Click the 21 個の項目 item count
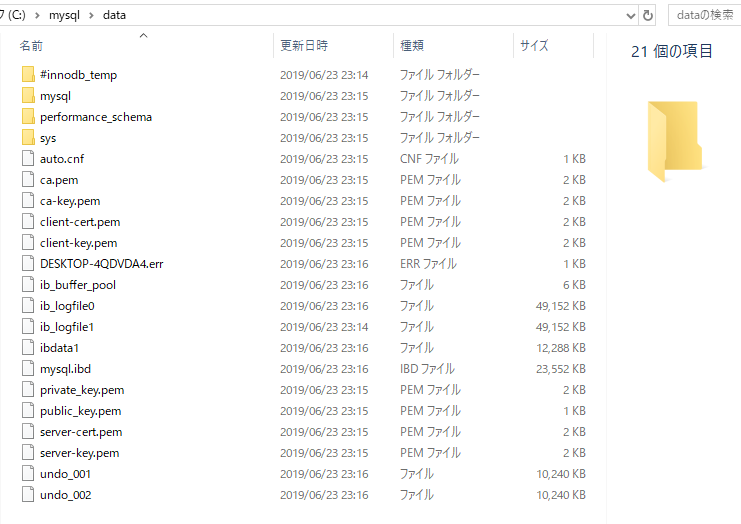Viewport: 741px width, 524px height. tap(672, 51)
